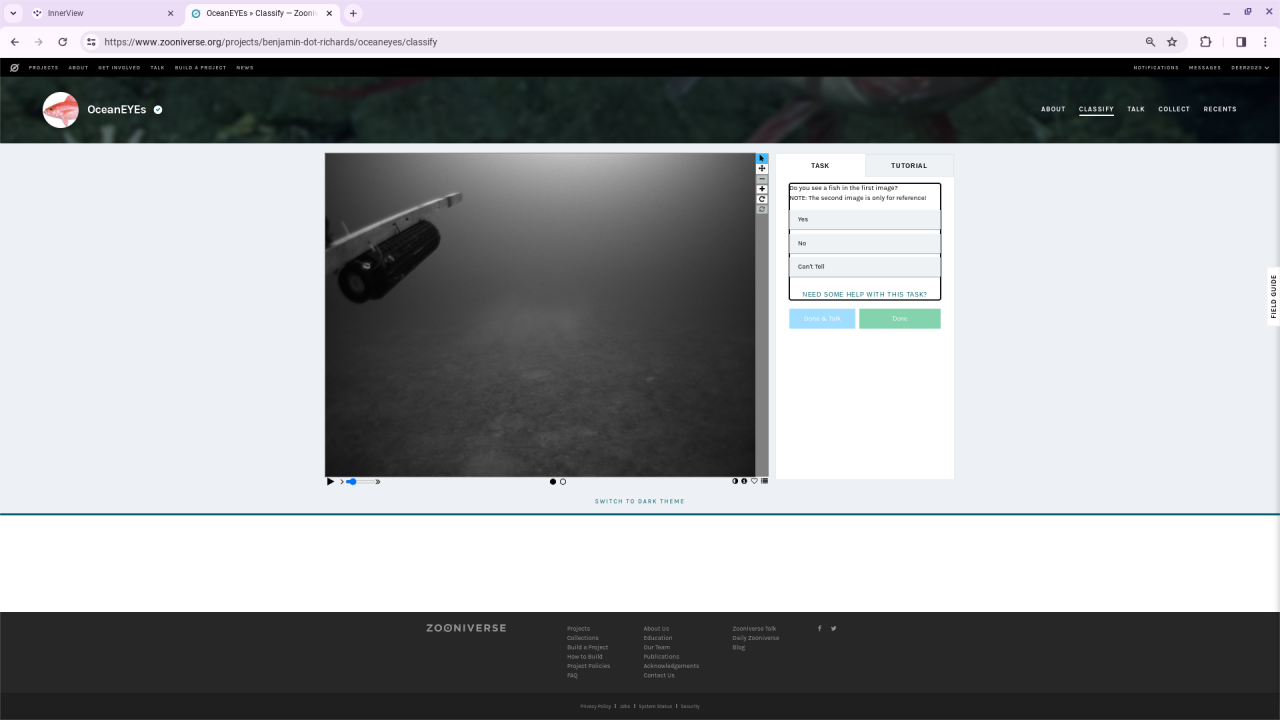
Task: Open subject metadata info
Action: (744, 481)
